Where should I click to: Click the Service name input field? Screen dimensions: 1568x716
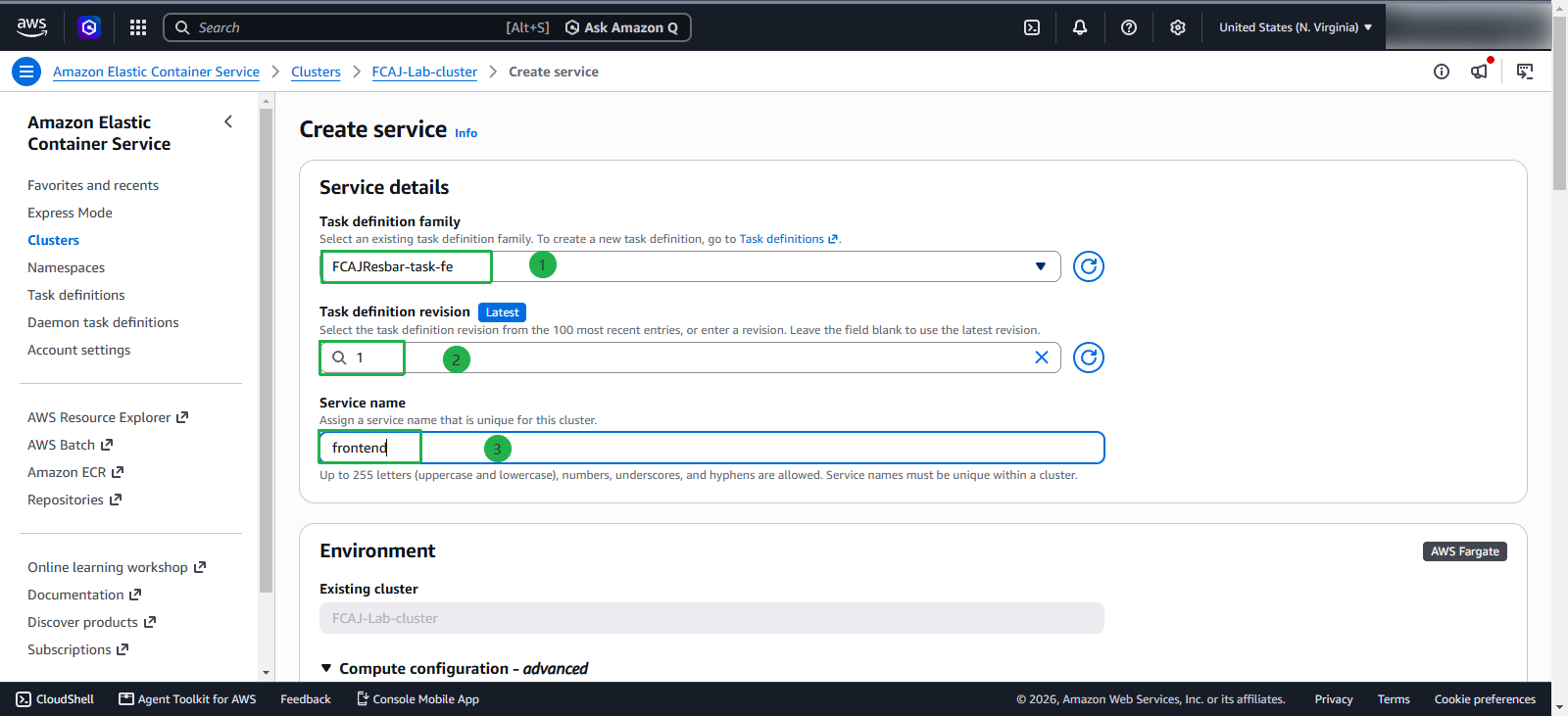coord(712,448)
